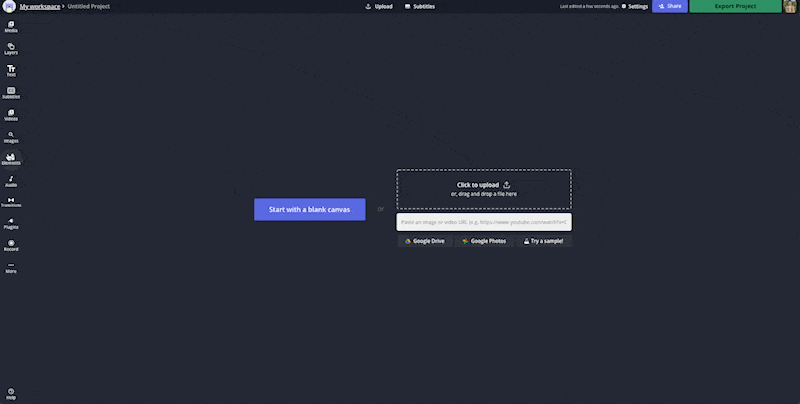This screenshot has height=404, width=800.
Task: Start the Record tool
Action: click(11, 245)
